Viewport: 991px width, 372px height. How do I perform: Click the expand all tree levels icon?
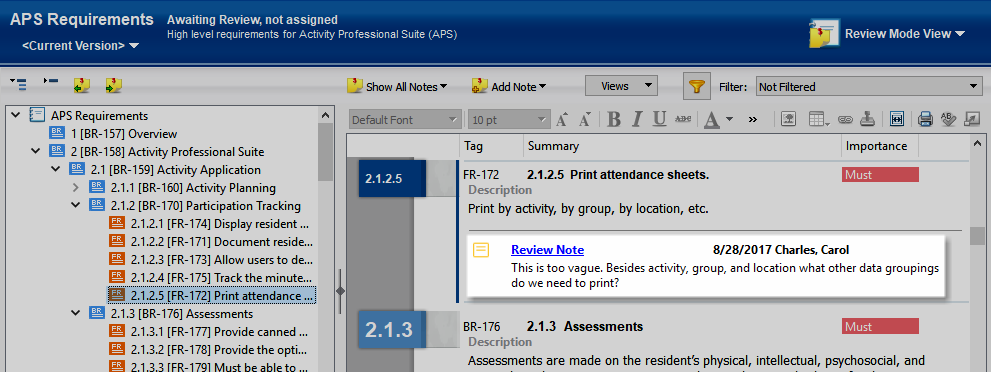click(x=18, y=83)
